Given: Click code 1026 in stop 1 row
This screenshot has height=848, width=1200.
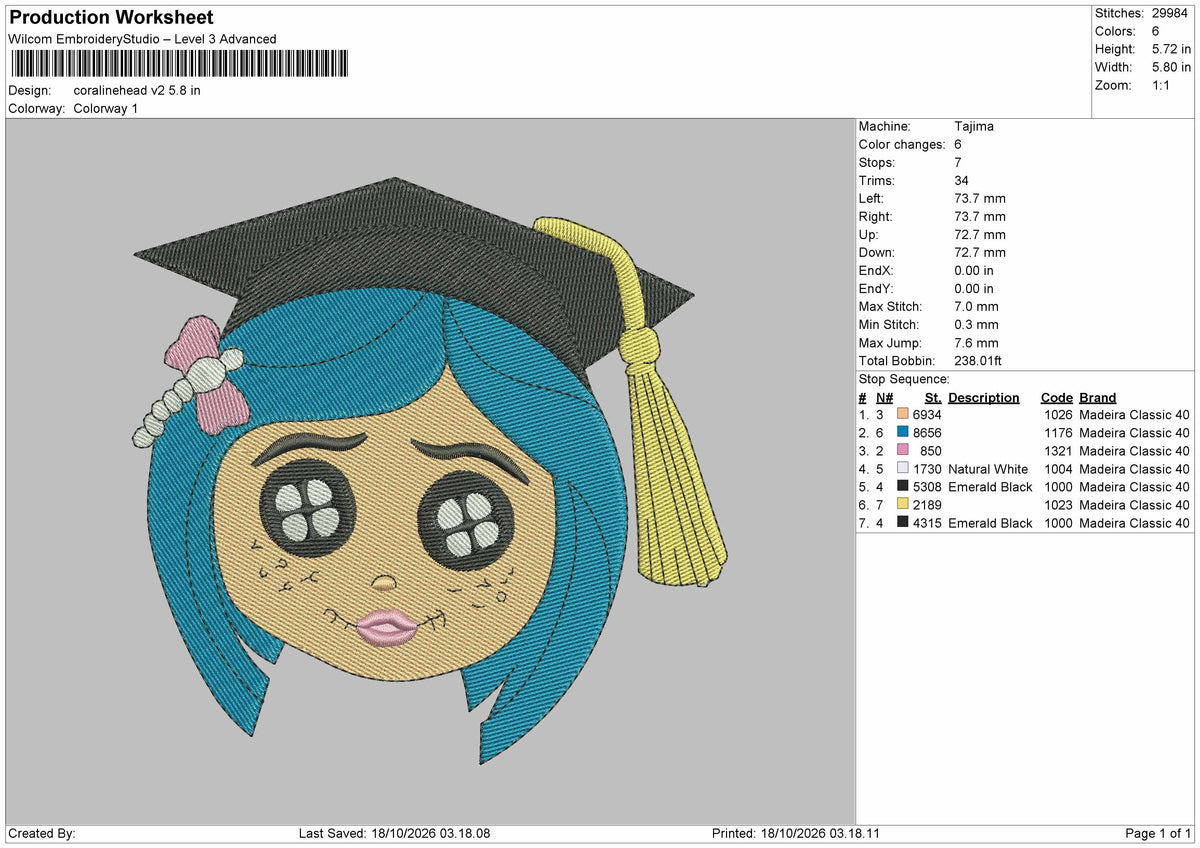Looking at the screenshot, I should click(1057, 415).
